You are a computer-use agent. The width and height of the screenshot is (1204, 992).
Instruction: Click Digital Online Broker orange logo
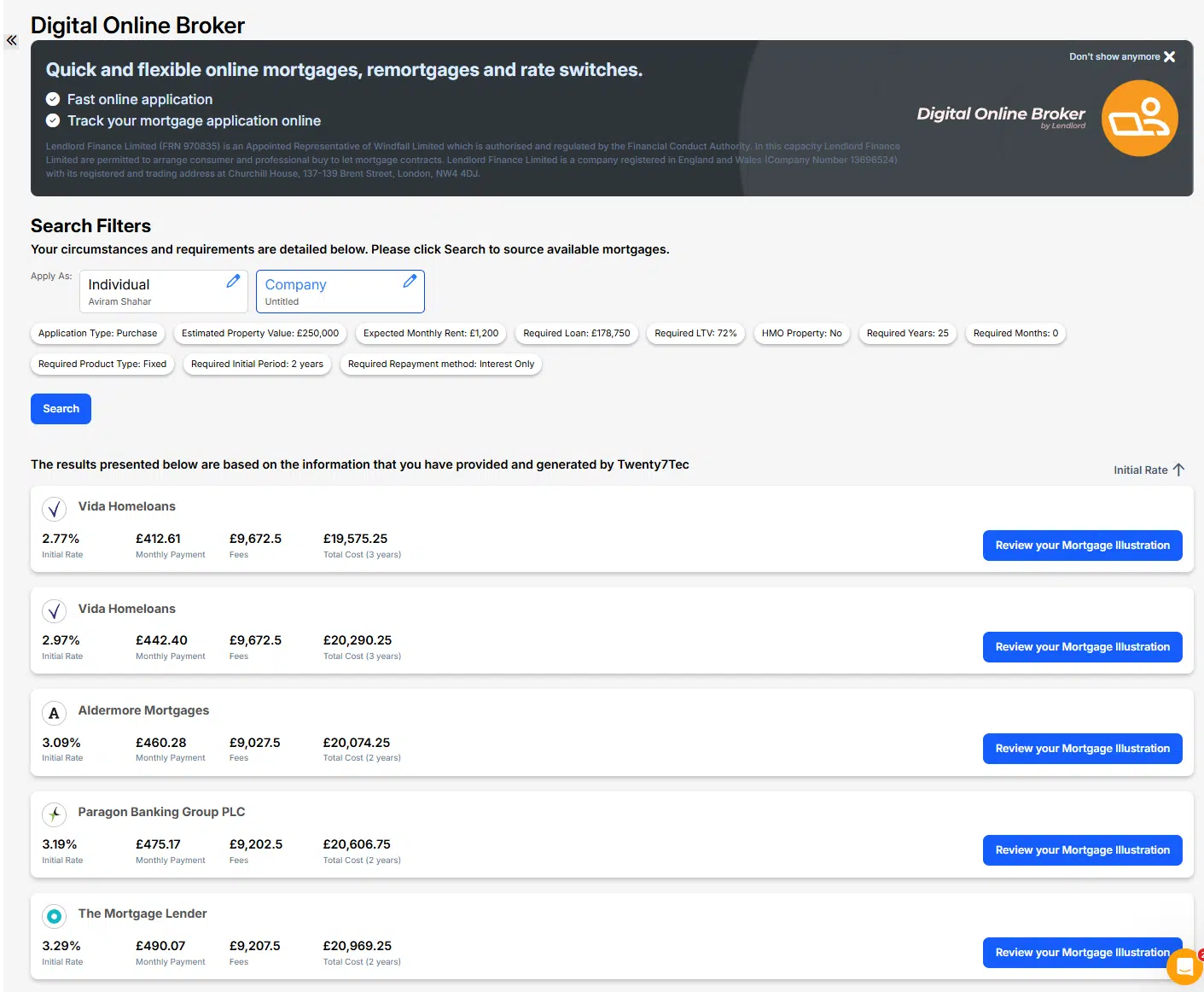pyautogui.click(x=1139, y=119)
